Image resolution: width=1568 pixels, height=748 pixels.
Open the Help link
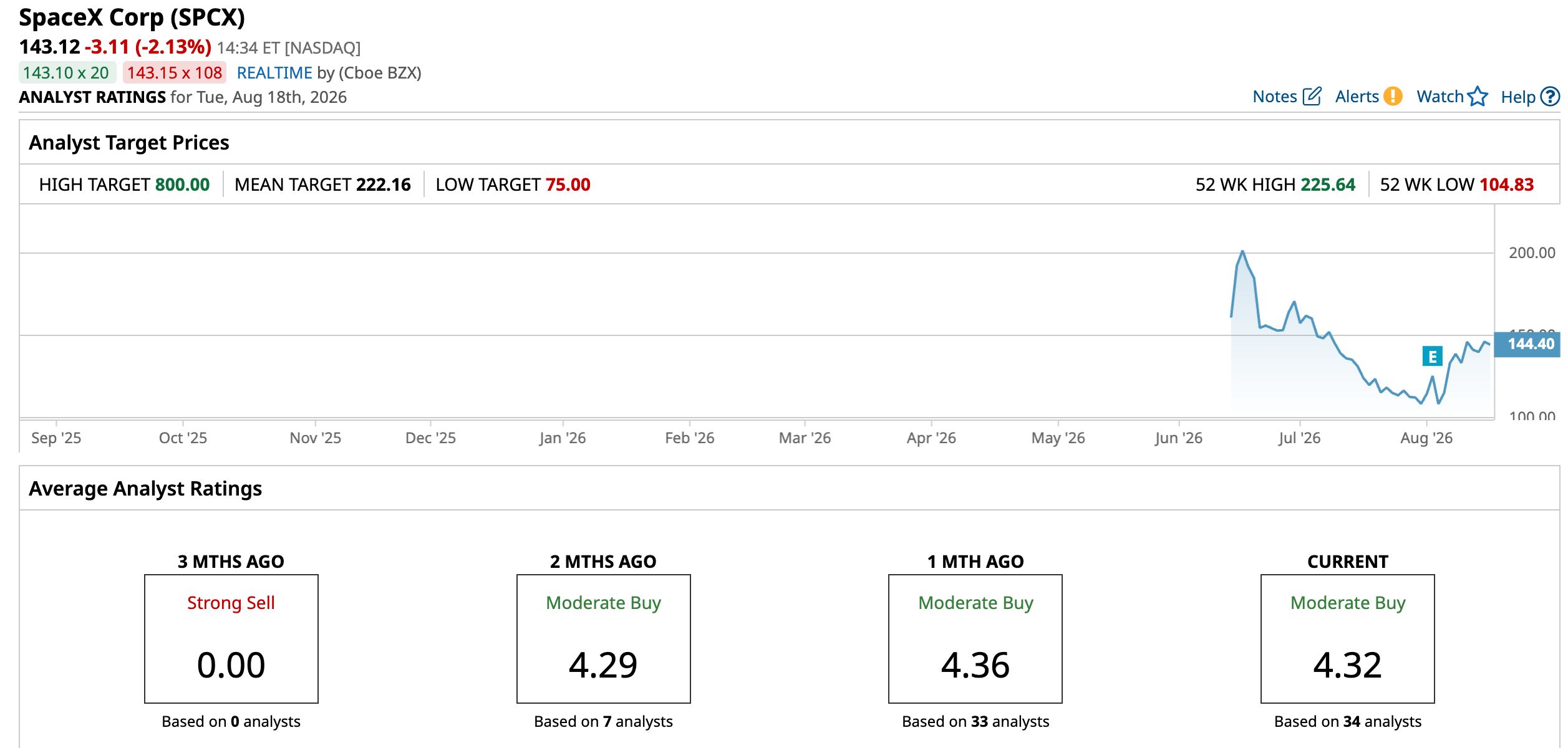1518,97
